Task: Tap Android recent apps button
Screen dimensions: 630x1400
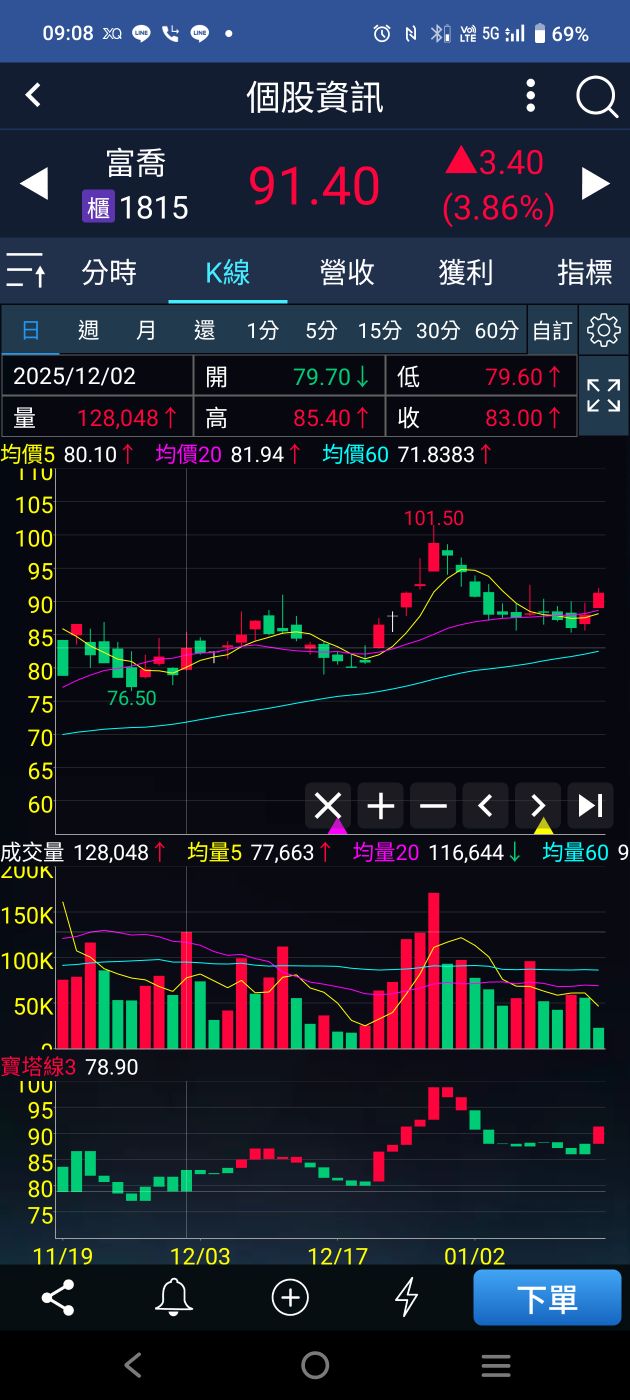Action: click(496, 1365)
